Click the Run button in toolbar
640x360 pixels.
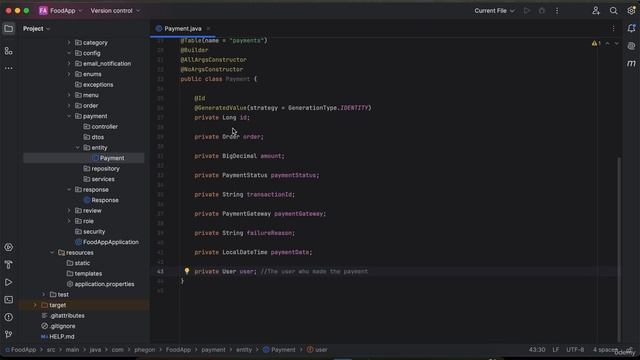(527, 11)
